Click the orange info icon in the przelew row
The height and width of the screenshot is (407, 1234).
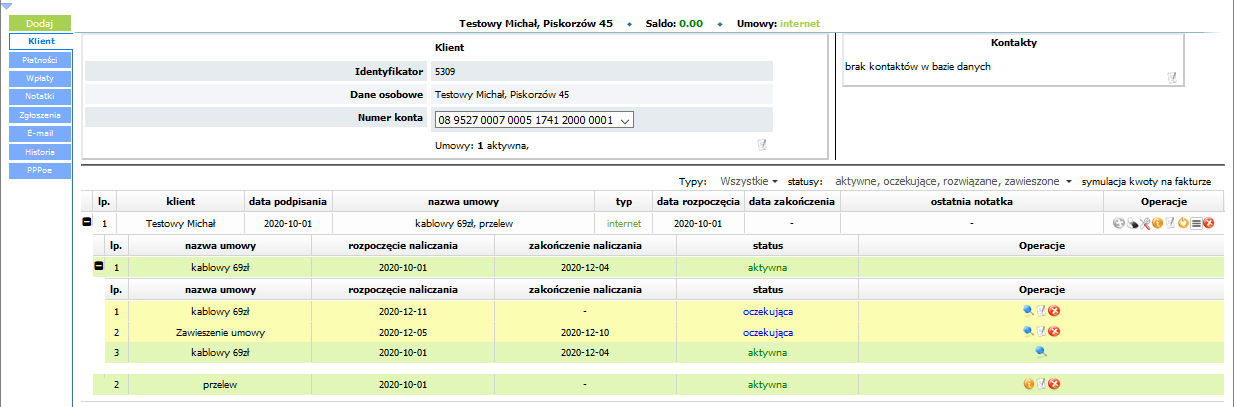pos(1028,384)
